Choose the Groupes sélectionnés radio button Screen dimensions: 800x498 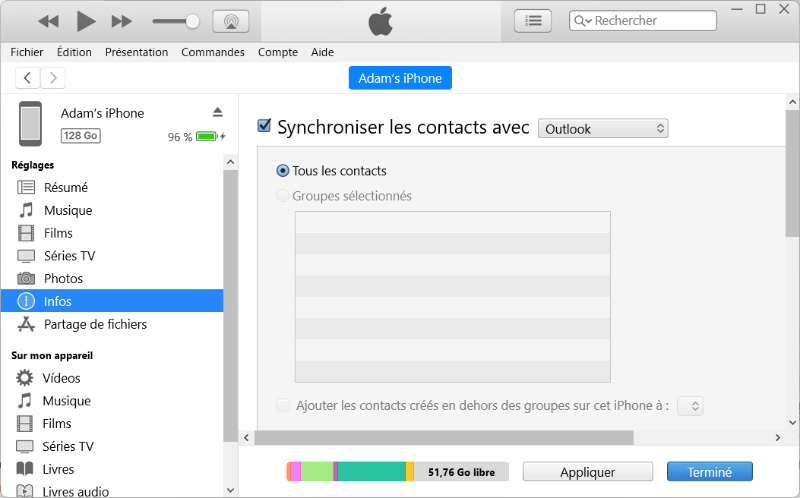283,196
